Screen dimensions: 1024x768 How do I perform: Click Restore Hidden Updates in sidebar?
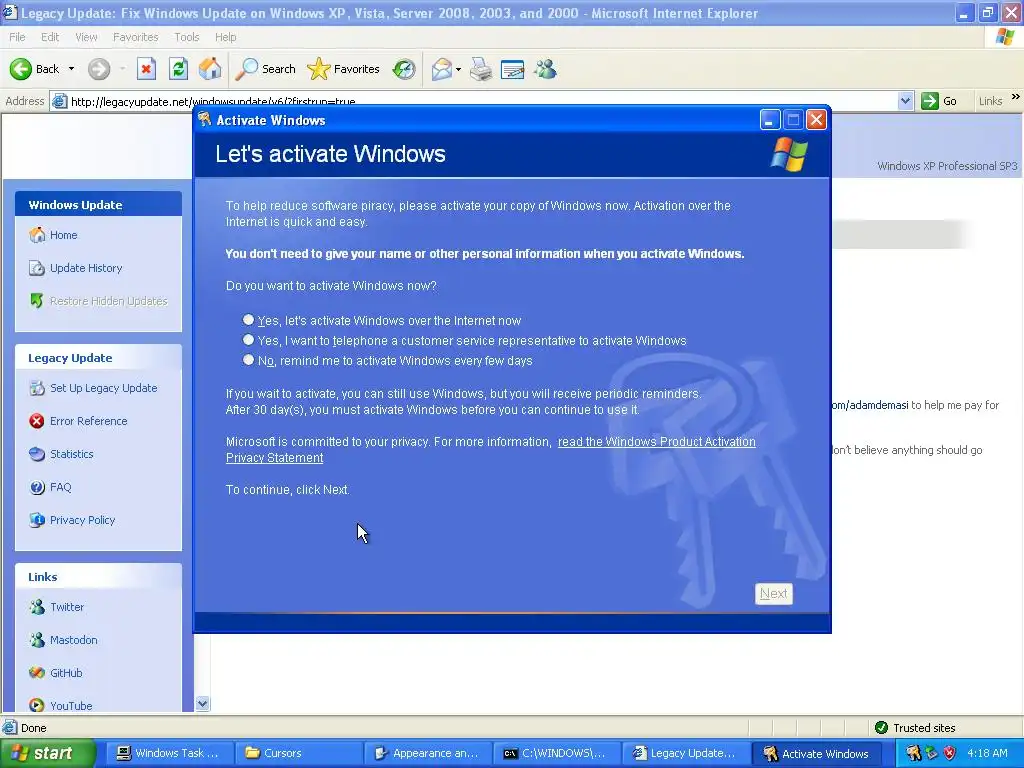(x=99, y=301)
